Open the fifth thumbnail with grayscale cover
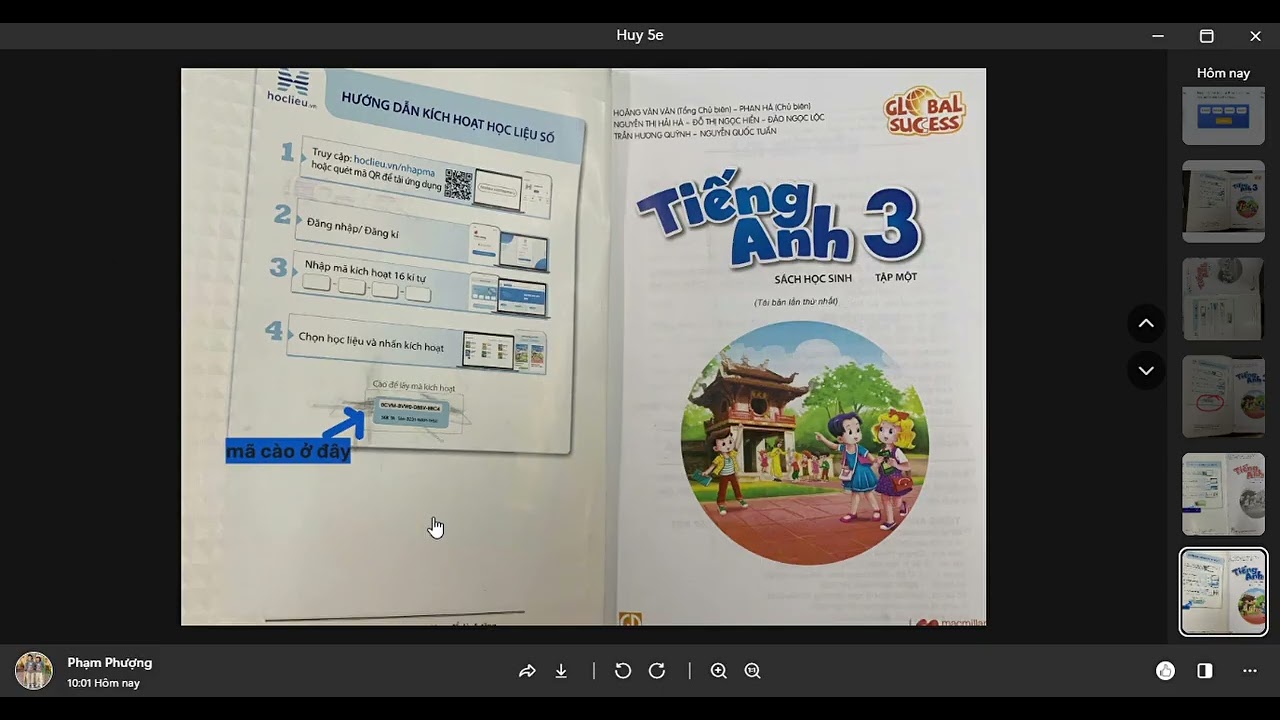1280x720 pixels. 1224,494
